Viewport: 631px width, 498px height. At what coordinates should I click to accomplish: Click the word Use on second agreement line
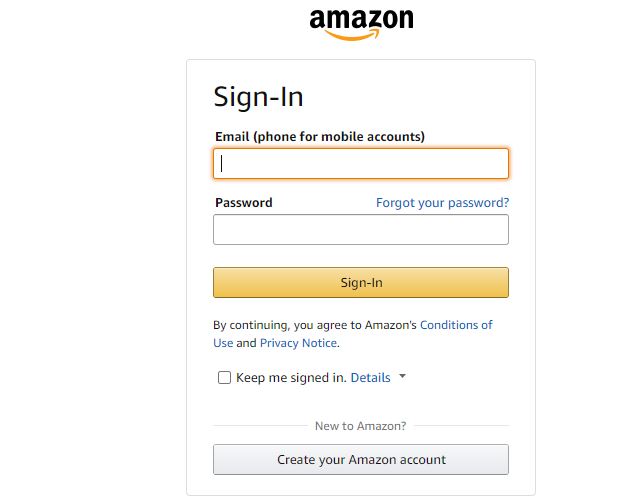pyautogui.click(x=223, y=343)
